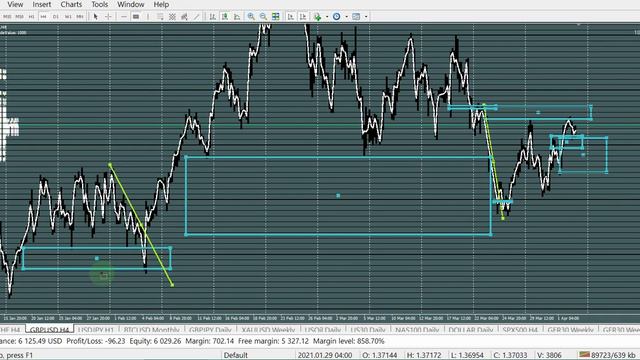Switch to the GBPUSD H4 chart tab
Screen dimensions: 640x360
pos(49,330)
